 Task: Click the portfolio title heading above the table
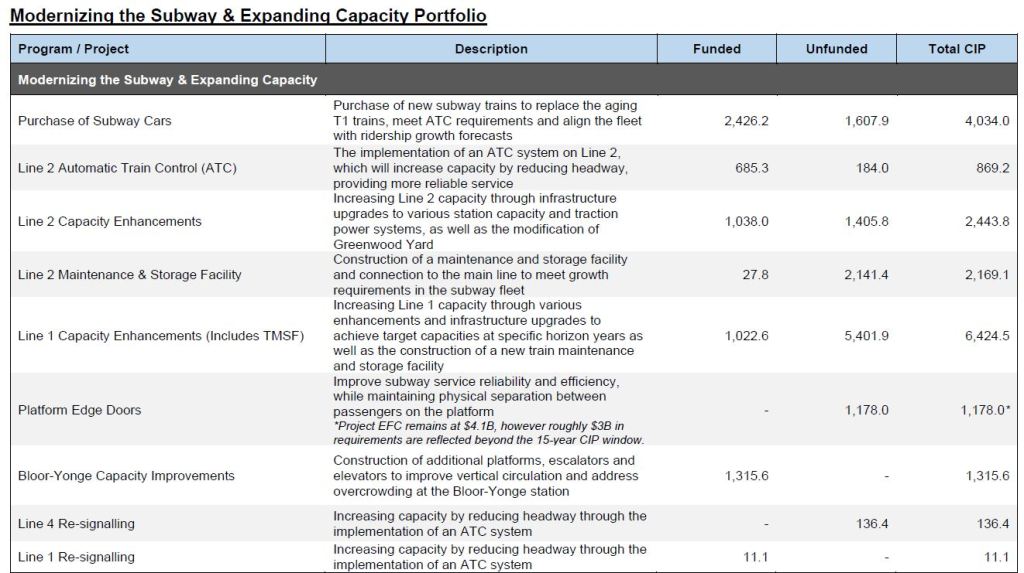tap(248, 16)
